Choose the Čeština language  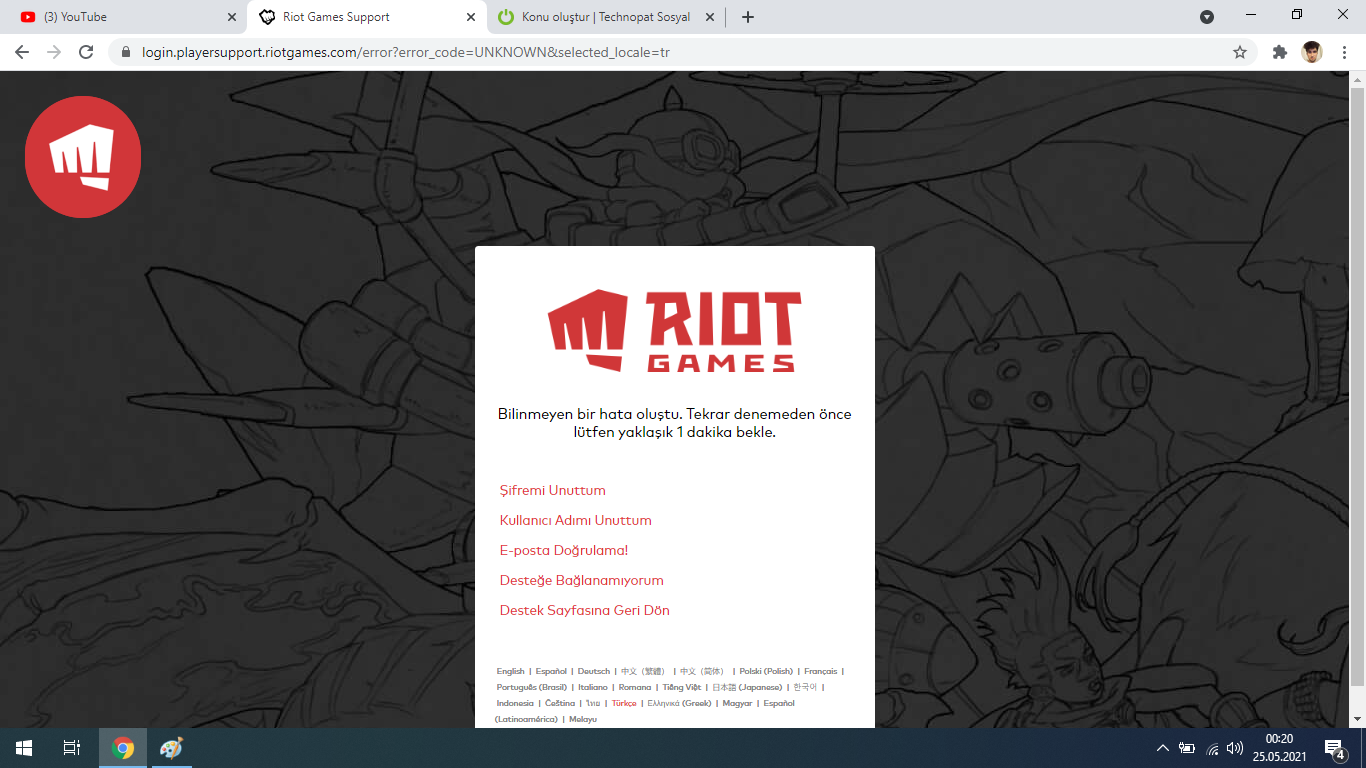[x=560, y=704]
